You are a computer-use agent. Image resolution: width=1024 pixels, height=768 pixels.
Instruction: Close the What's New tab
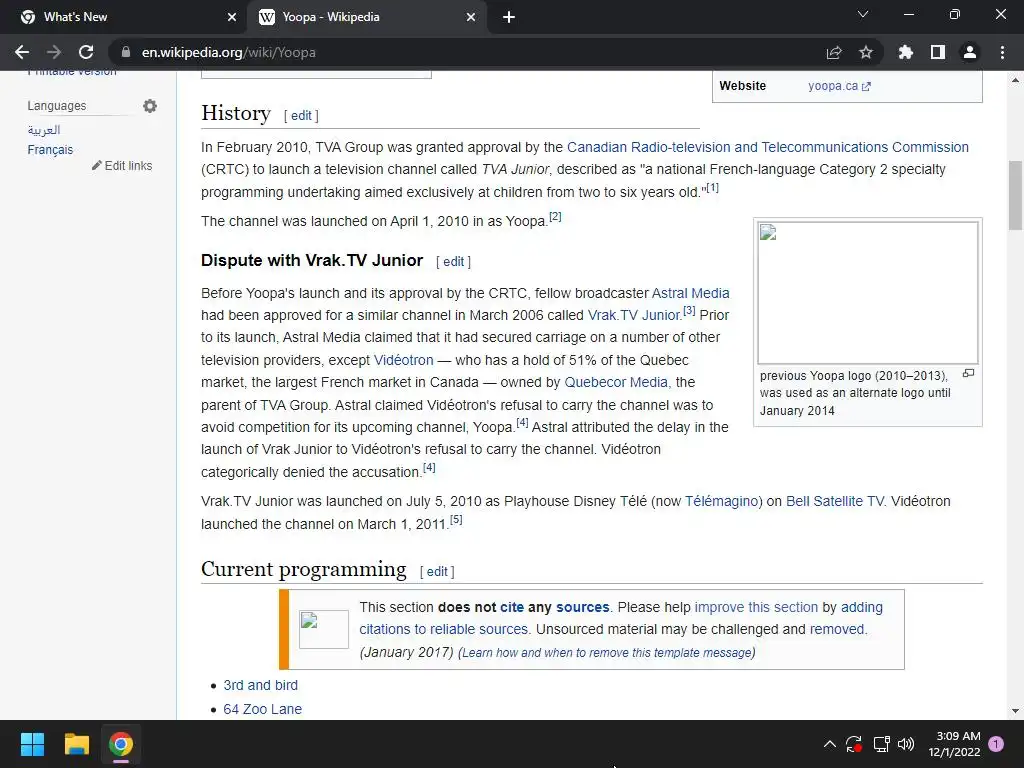(x=232, y=18)
